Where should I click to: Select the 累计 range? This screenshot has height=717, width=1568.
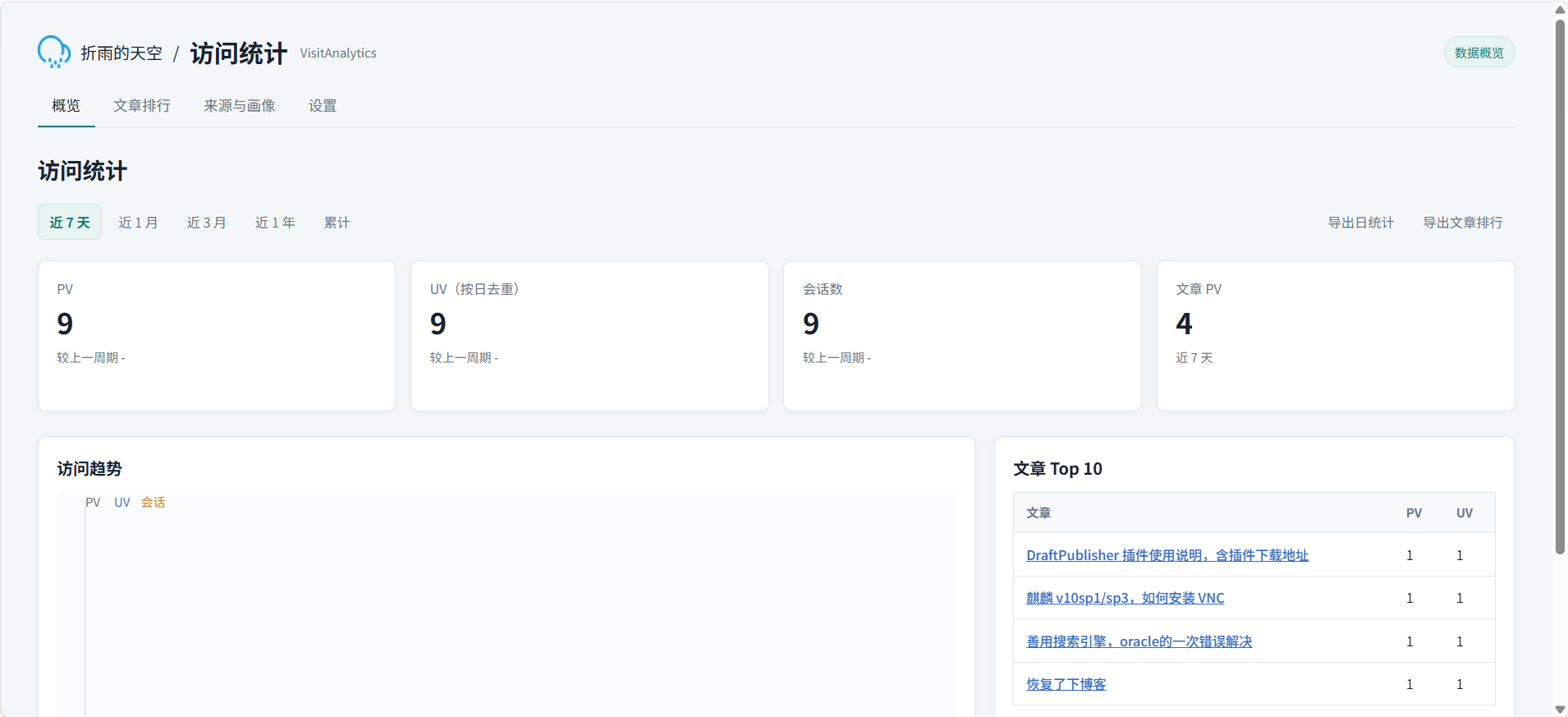coord(337,223)
